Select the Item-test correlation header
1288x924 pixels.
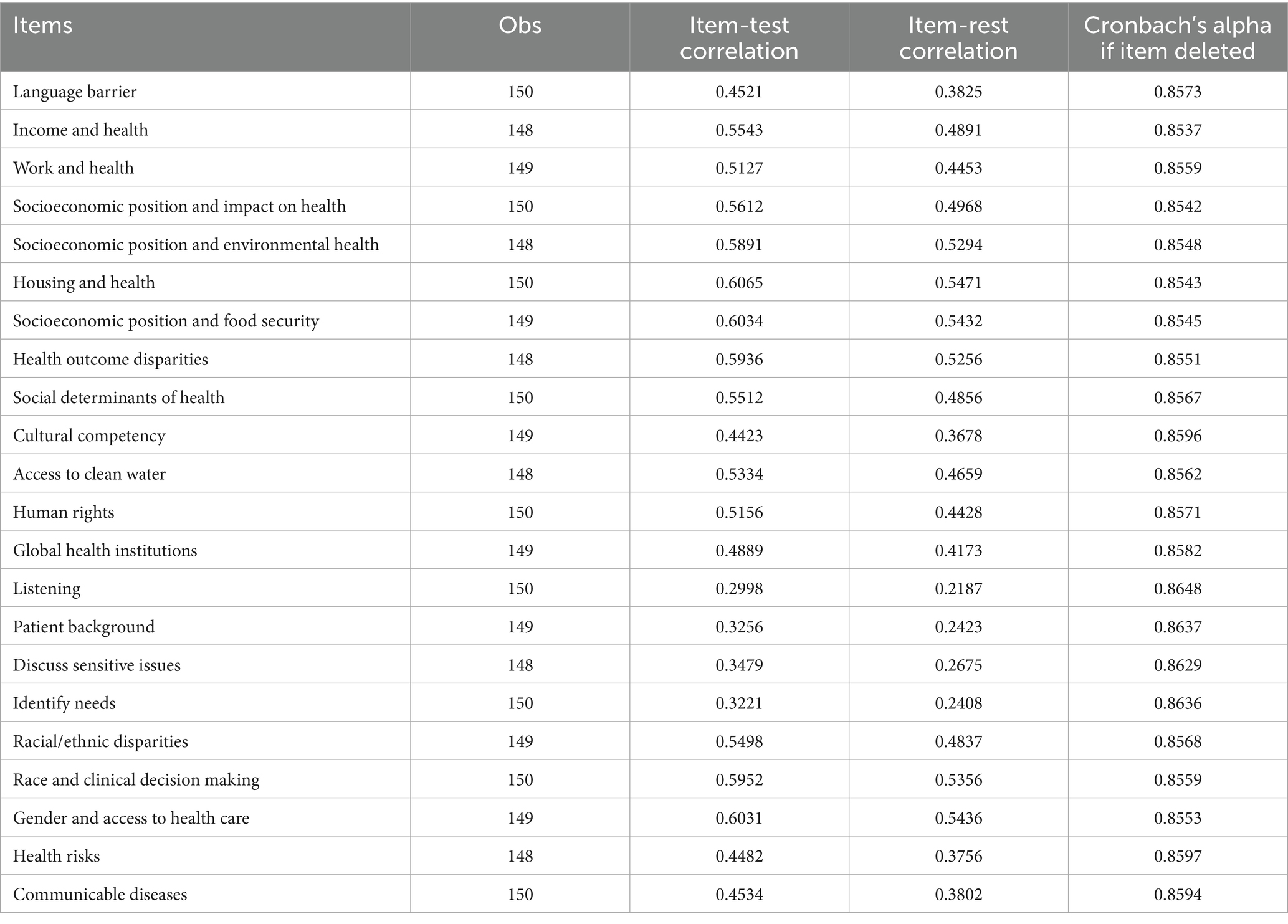(738, 38)
